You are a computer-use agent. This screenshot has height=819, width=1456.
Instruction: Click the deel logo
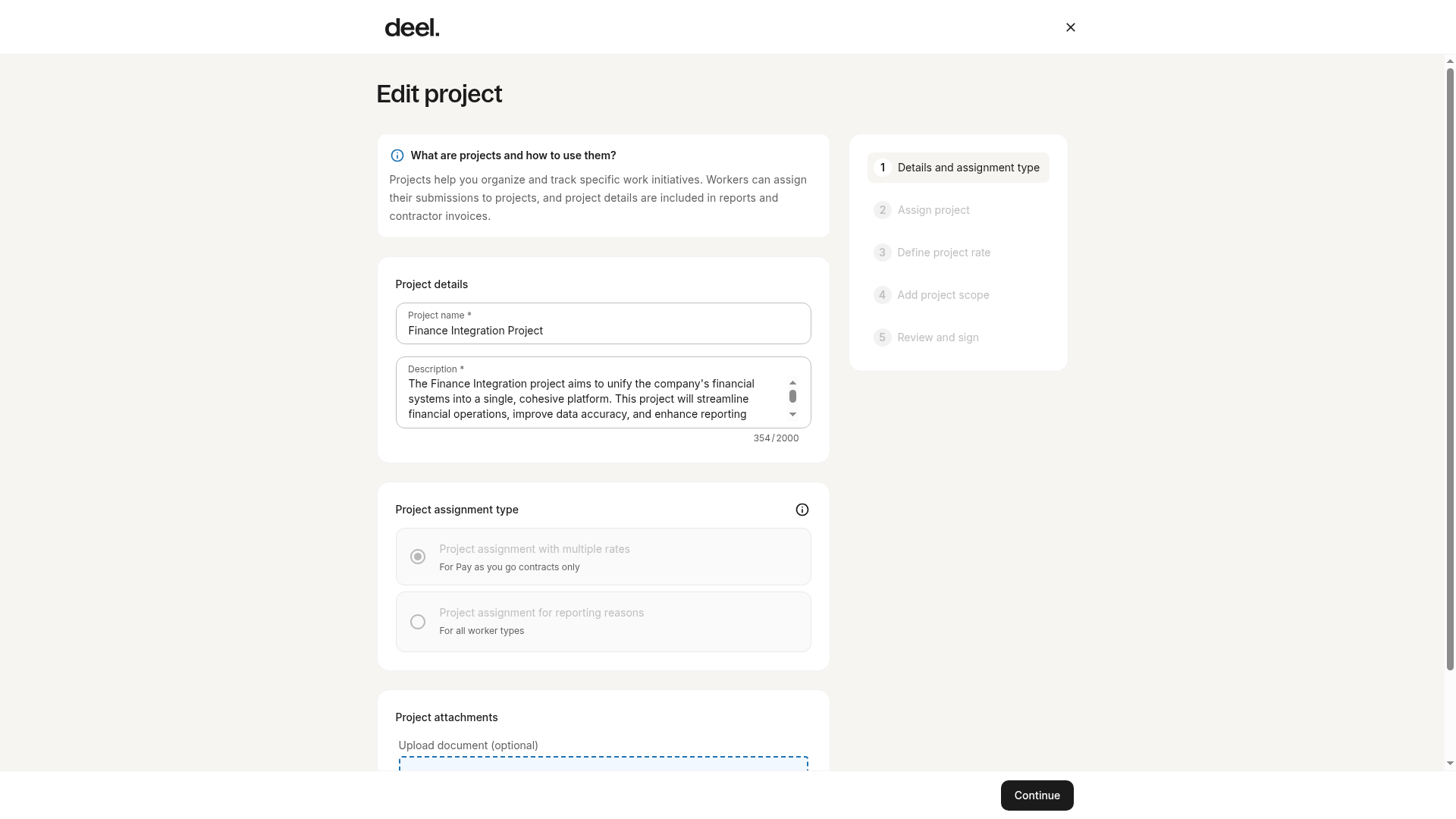coord(412,28)
